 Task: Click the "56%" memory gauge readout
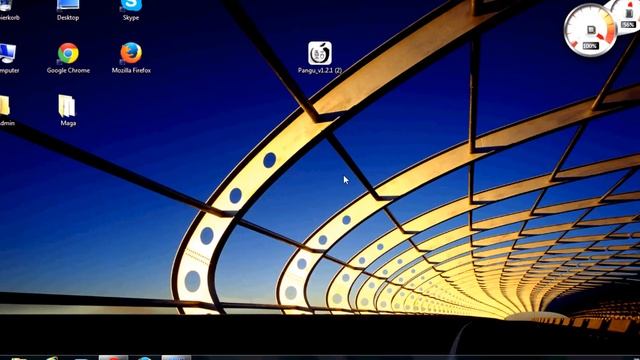629,24
